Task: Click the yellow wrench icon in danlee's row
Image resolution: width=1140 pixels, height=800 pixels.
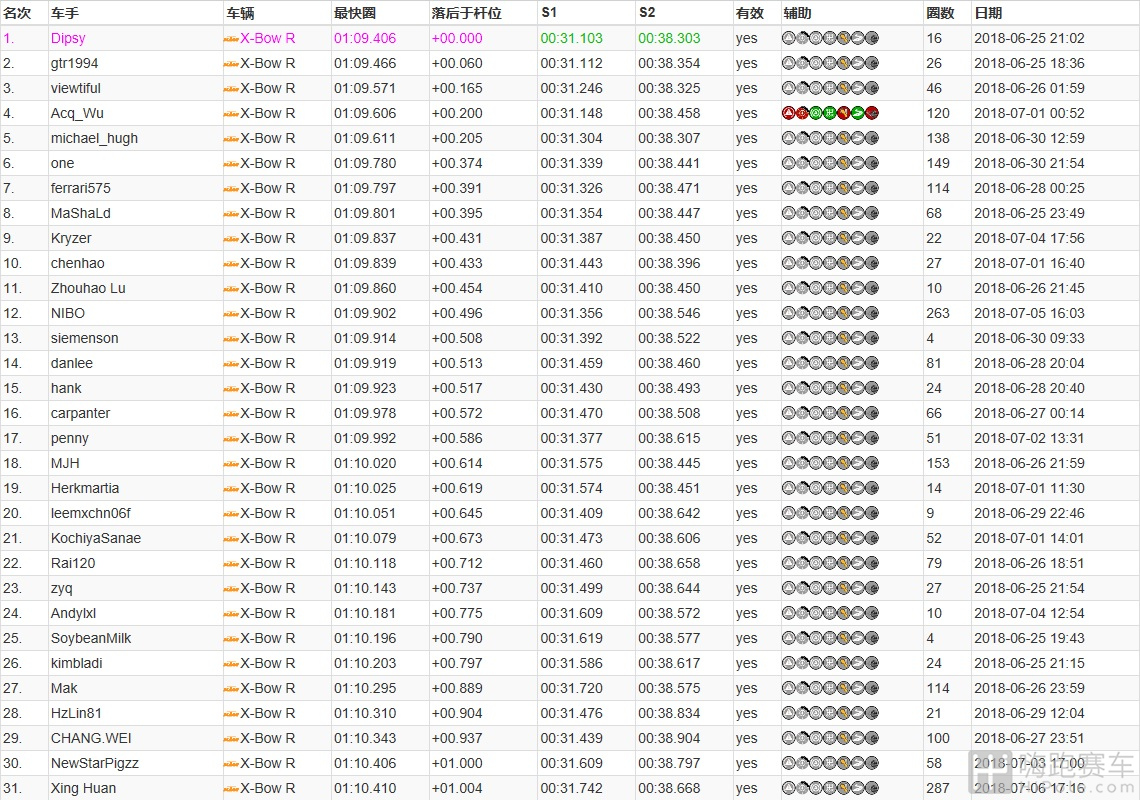Action: [843, 363]
